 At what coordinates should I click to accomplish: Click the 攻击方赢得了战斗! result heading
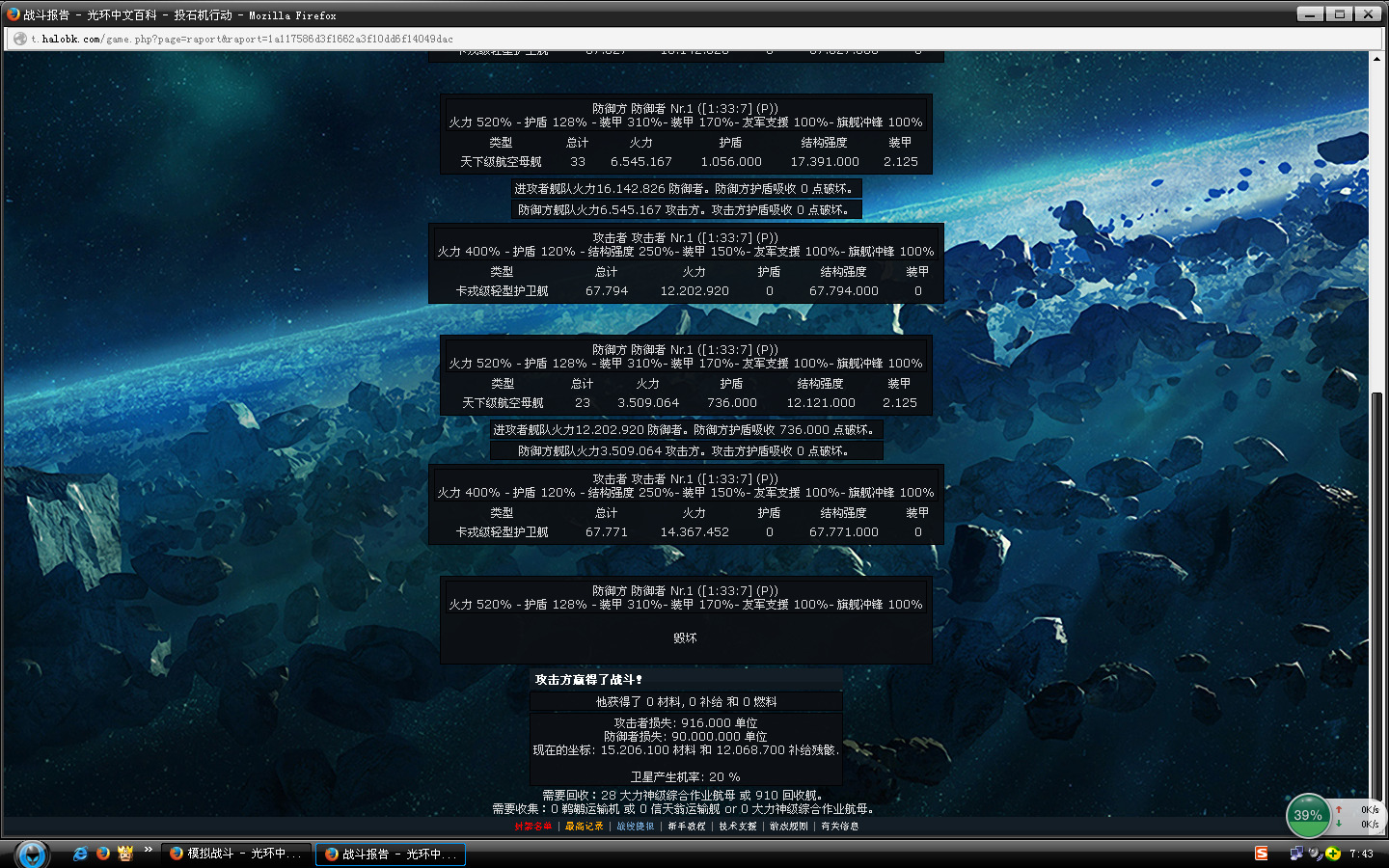[x=588, y=680]
